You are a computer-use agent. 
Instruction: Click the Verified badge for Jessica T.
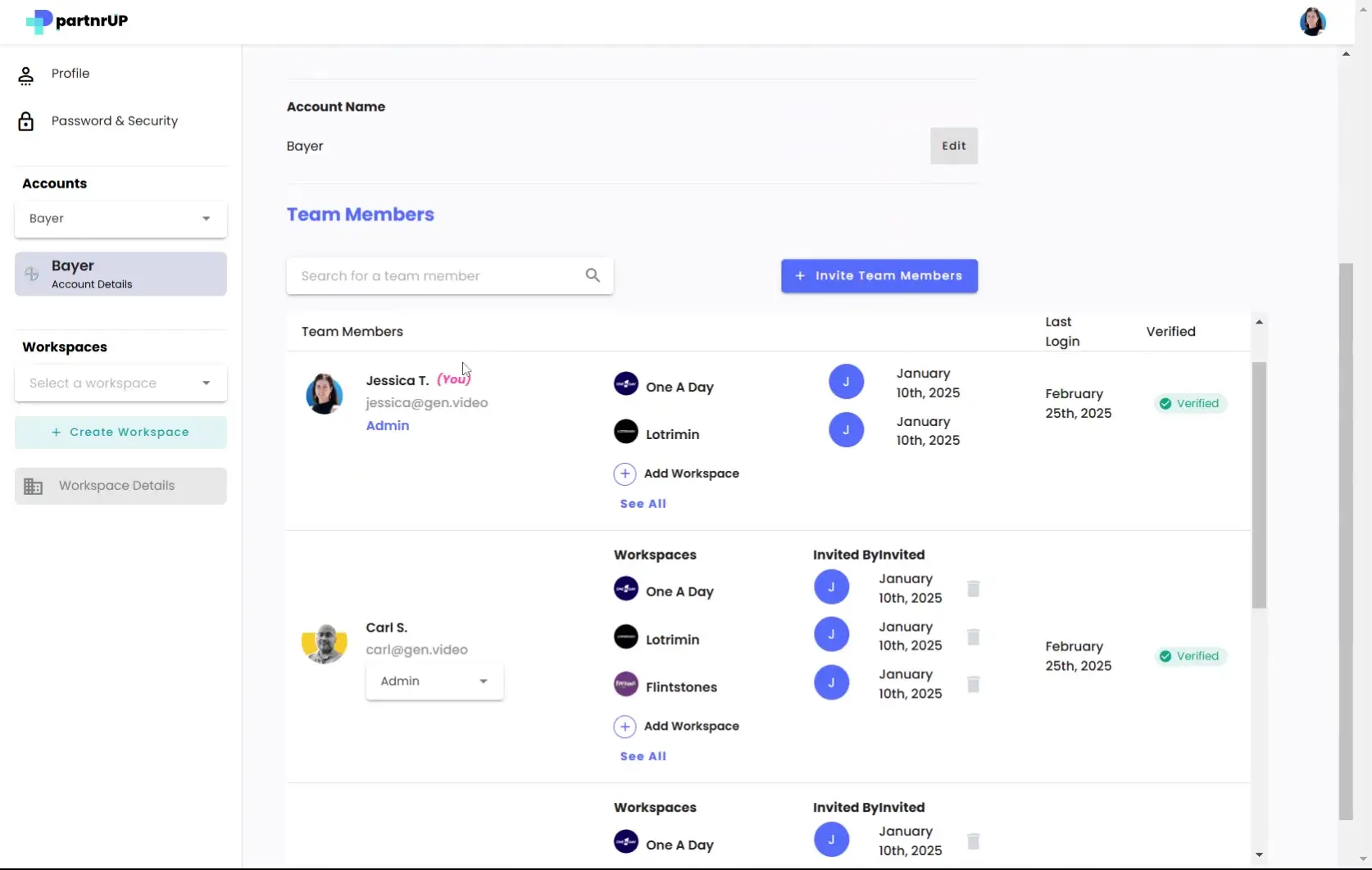coord(1189,402)
